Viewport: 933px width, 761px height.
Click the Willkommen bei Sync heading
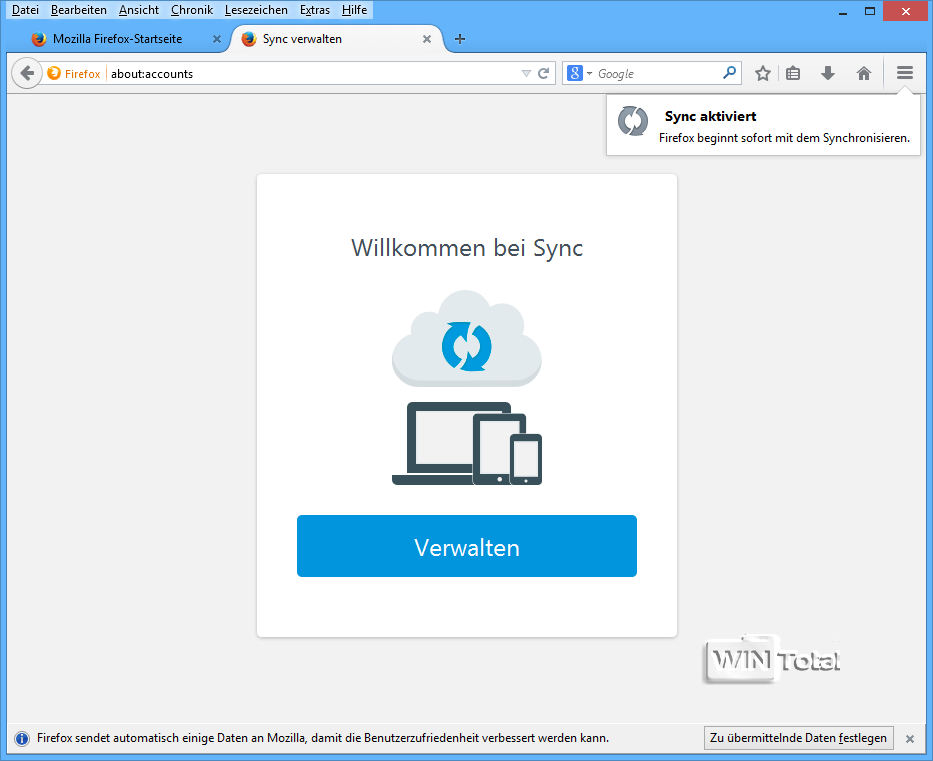[466, 248]
